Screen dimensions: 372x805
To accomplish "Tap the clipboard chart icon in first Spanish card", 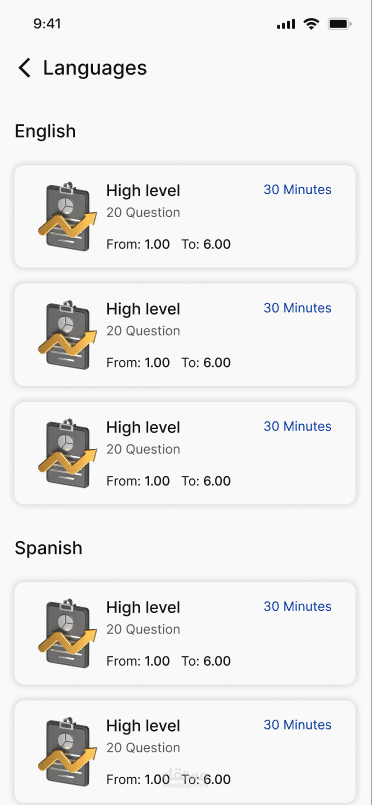I will [x=67, y=633].
